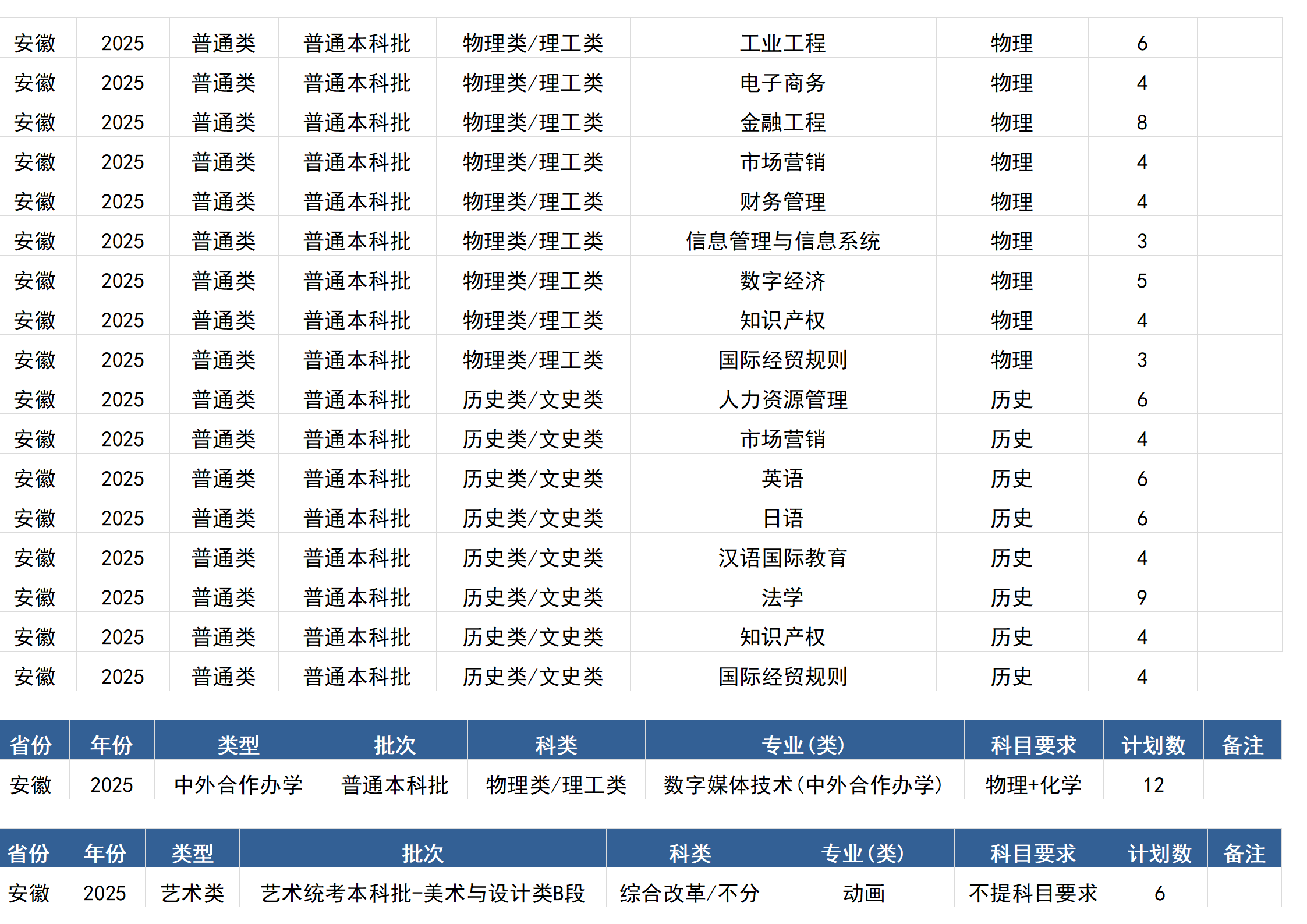The image size is (1307, 924).
Task: Click the 汉语国际教育 cell
Action: 782,558
